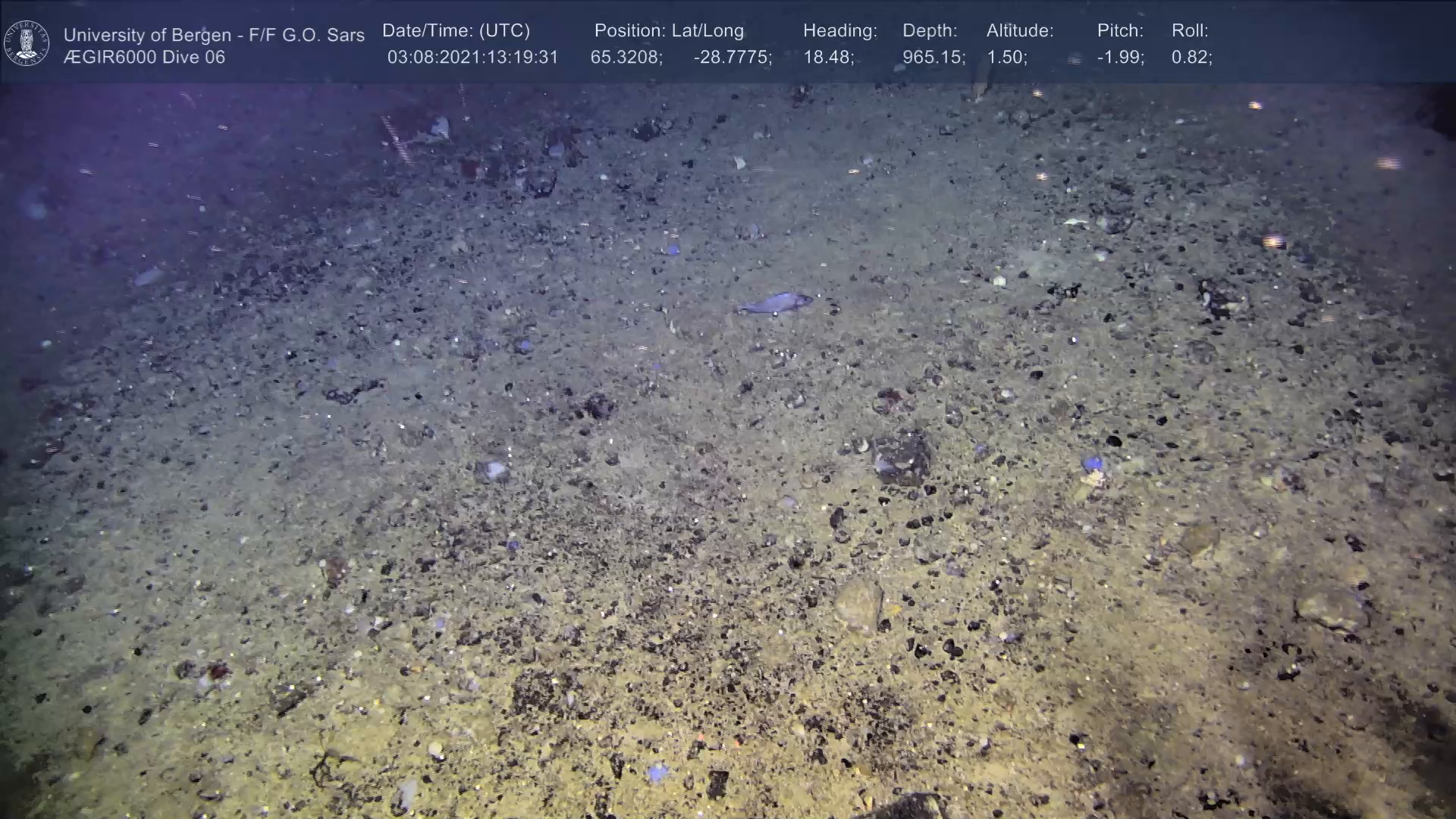Click the Heading label
The height and width of the screenshot is (819, 1456).
[839, 31]
